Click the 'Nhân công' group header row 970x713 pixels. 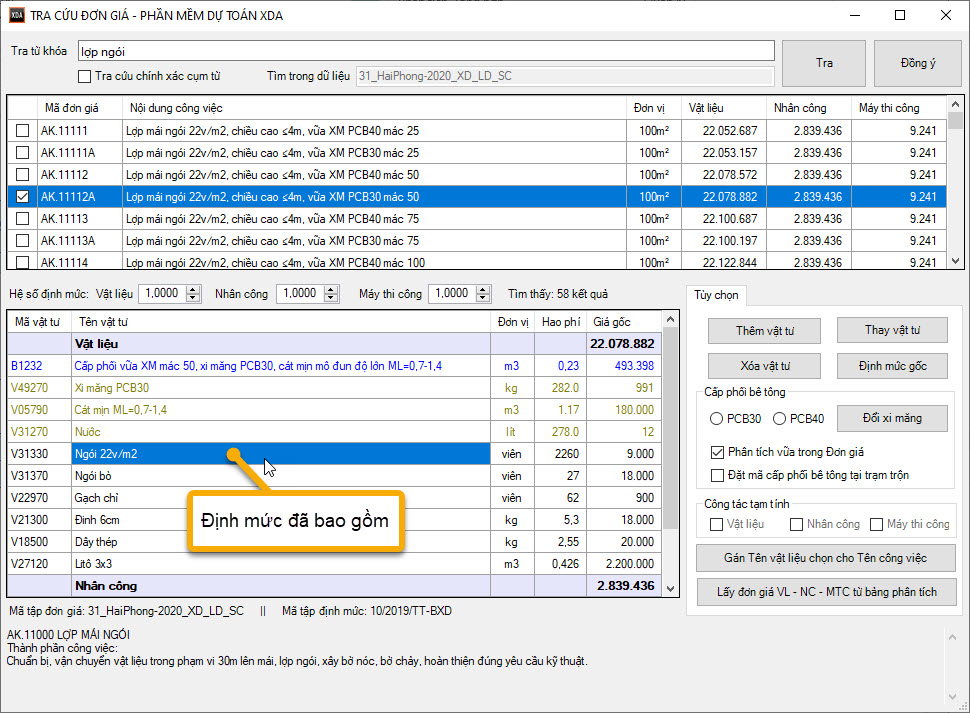coord(334,586)
